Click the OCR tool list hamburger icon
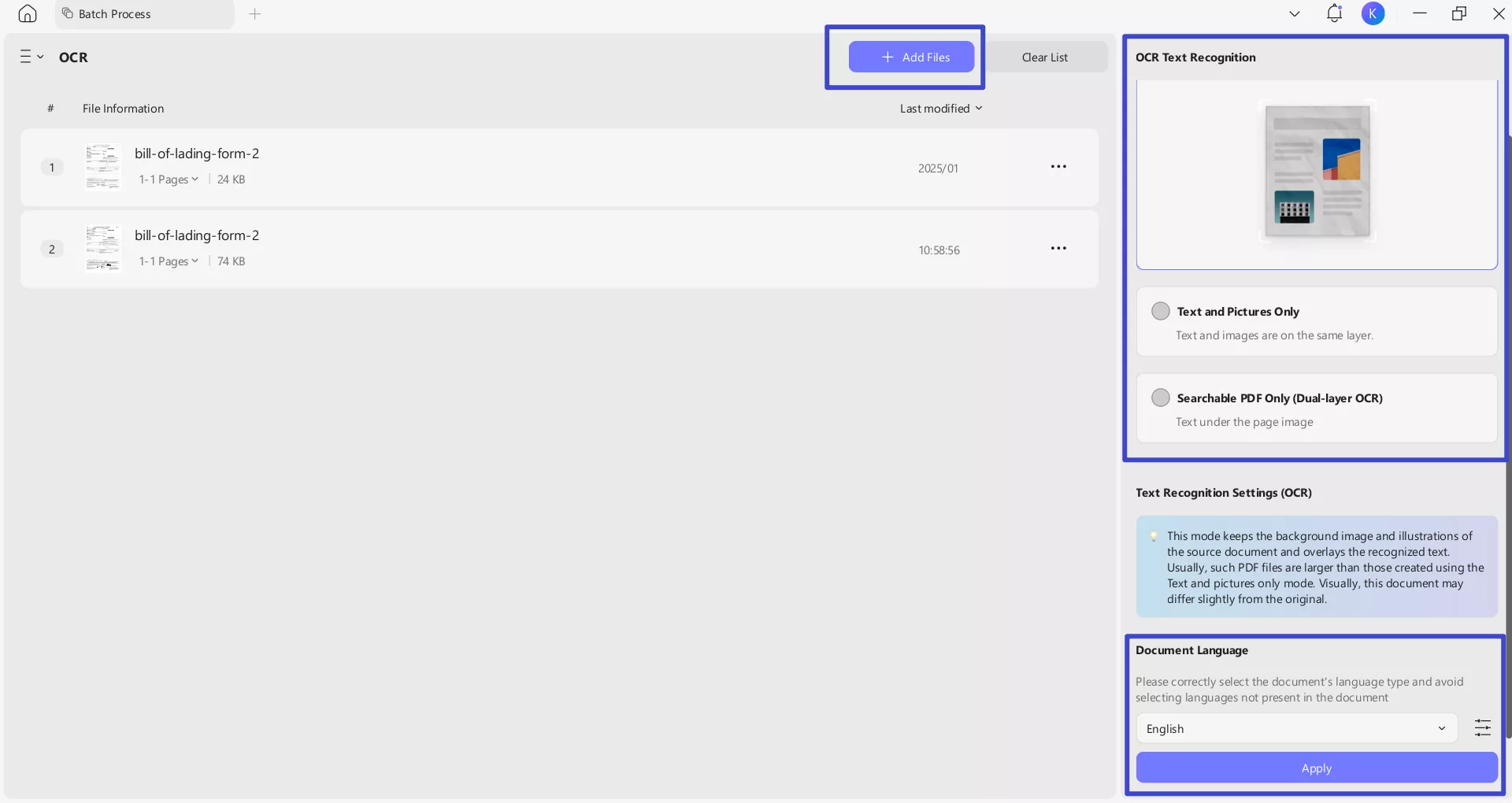This screenshot has height=803, width=1512. [x=26, y=57]
